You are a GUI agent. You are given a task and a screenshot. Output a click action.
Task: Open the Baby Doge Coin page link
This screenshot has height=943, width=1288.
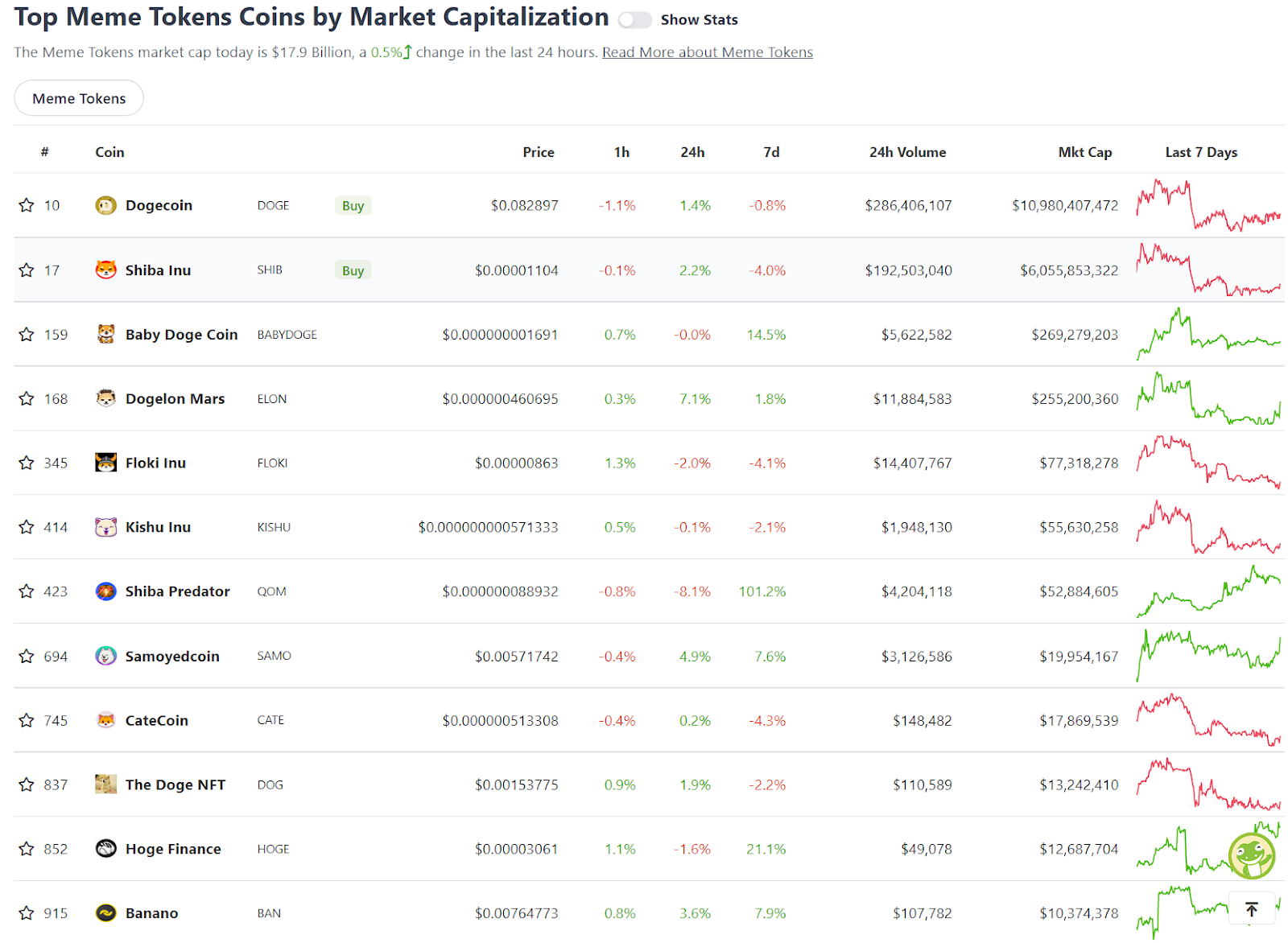[181, 334]
